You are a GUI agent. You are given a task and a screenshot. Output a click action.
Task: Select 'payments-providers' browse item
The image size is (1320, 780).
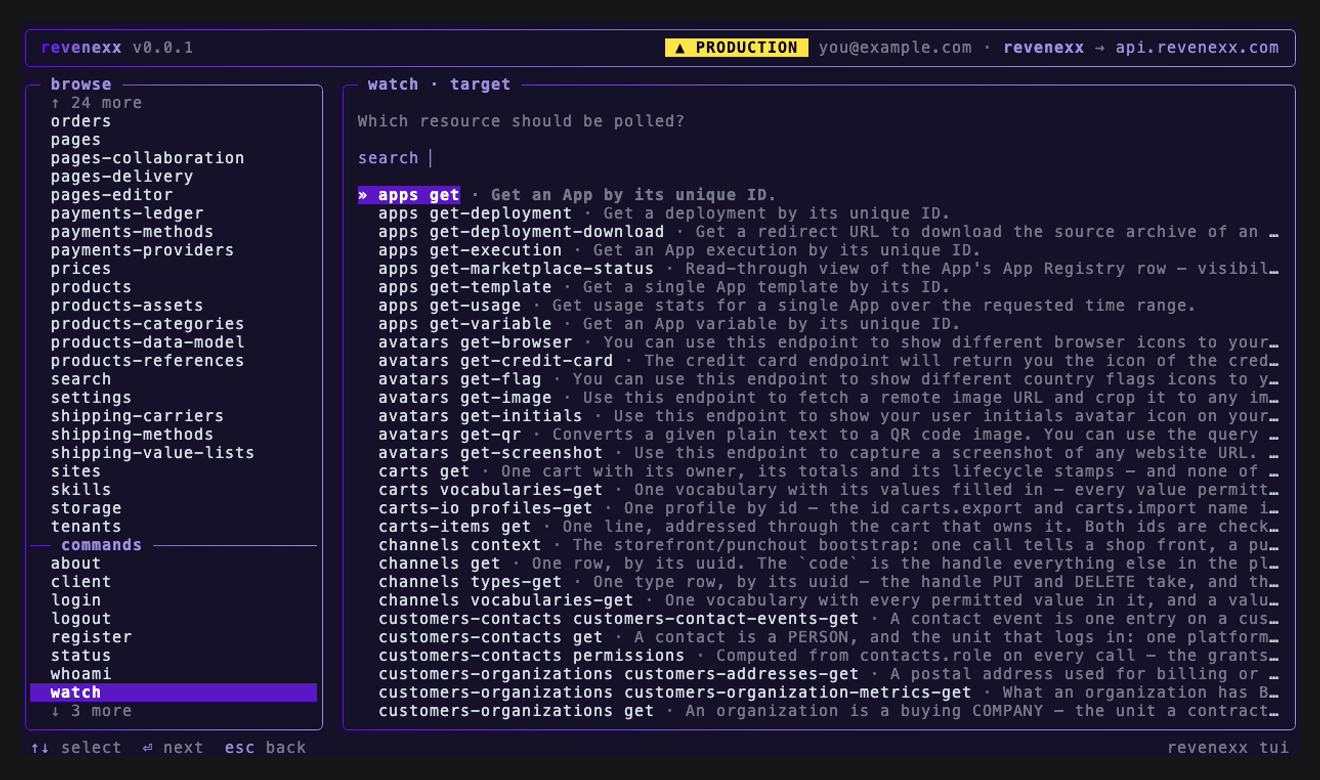click(143, 250)
